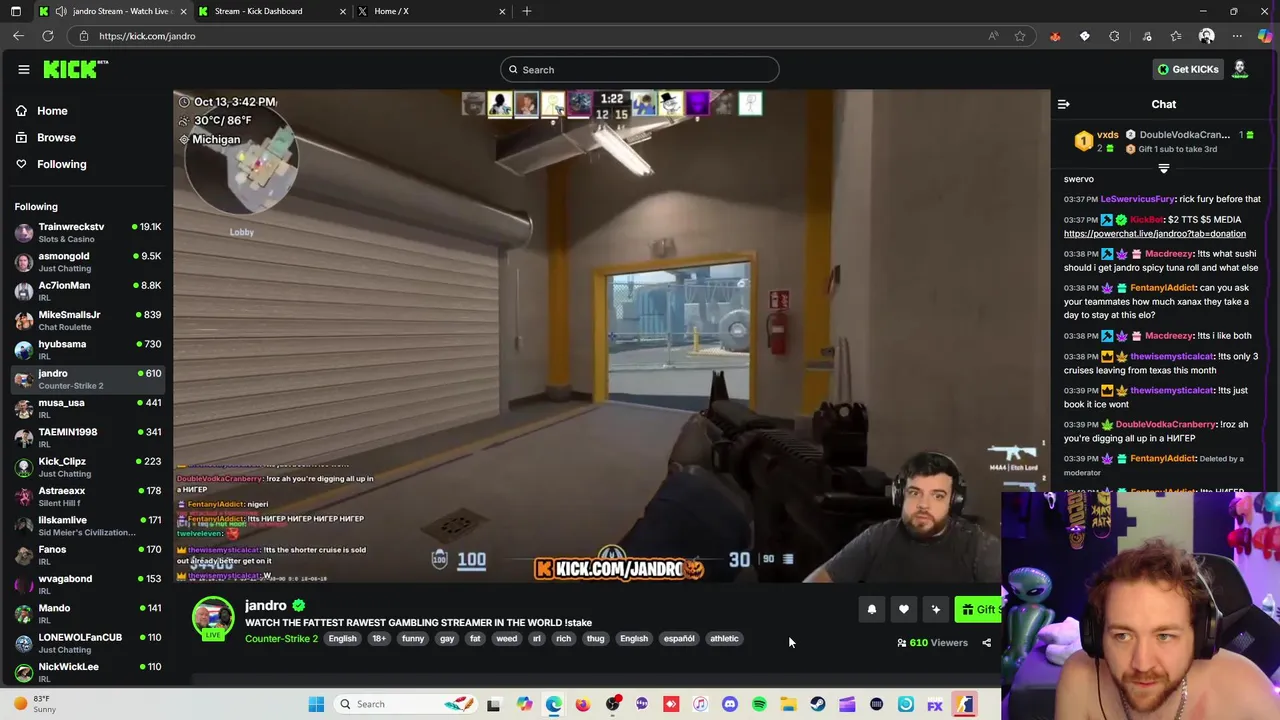The height and width of the screenshot is (720, 1280).
Task: Open the Kick hamburger sidebar menu
Action: [x=24, y=69]
